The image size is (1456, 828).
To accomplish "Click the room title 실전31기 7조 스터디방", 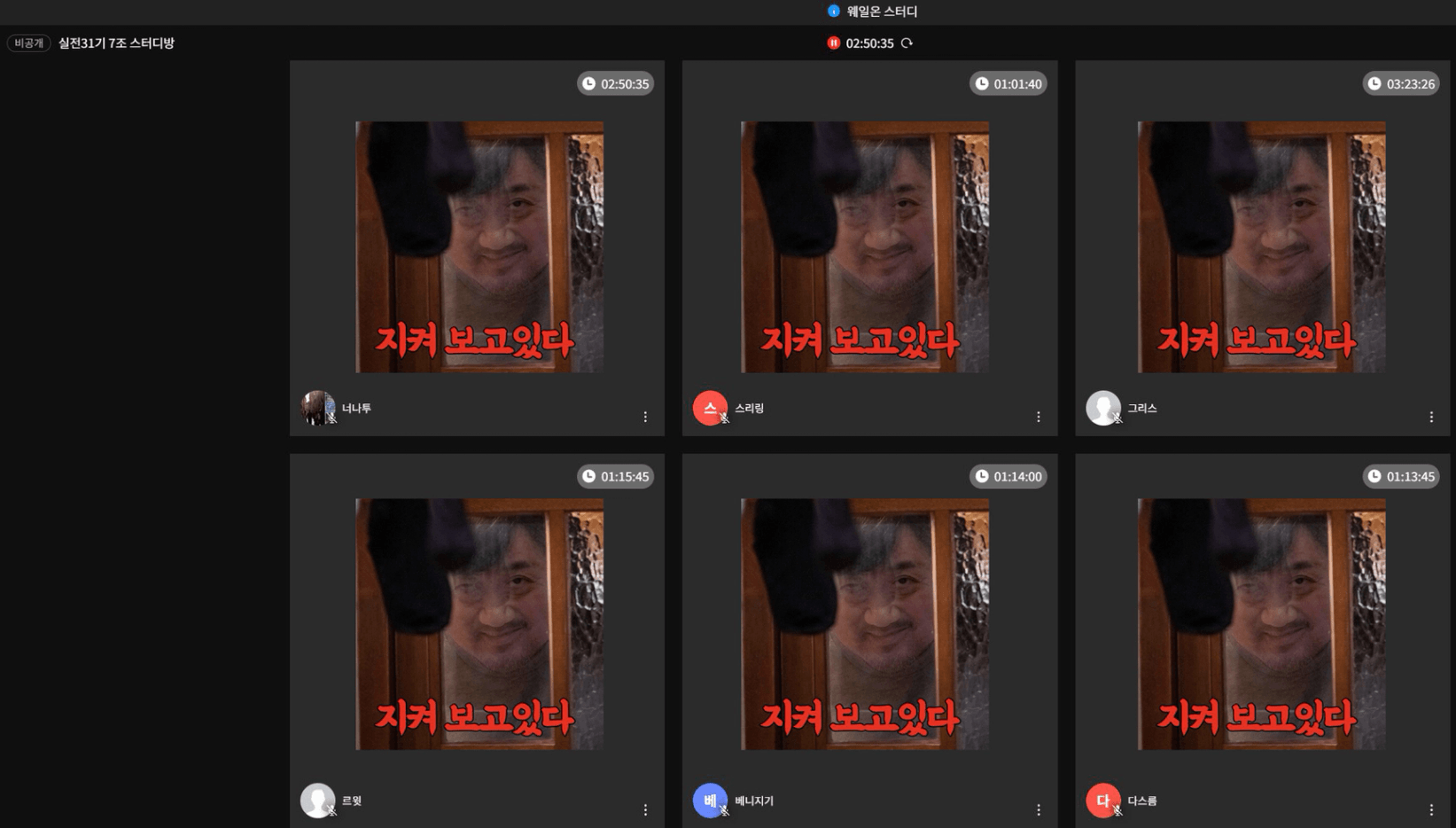I will coord(116,43).
